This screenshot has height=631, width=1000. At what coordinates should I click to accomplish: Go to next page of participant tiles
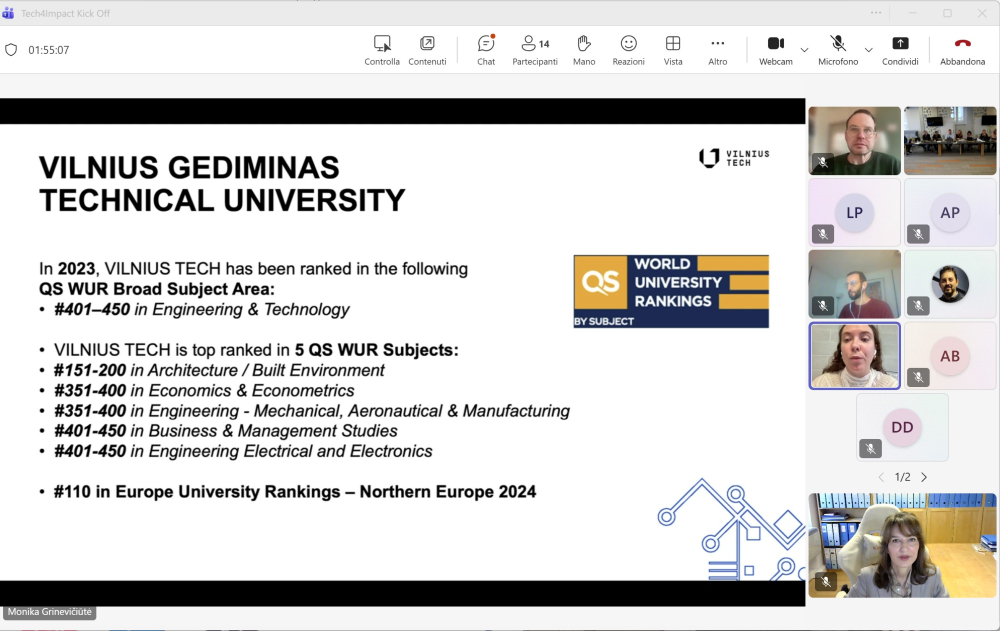[924, 477]
